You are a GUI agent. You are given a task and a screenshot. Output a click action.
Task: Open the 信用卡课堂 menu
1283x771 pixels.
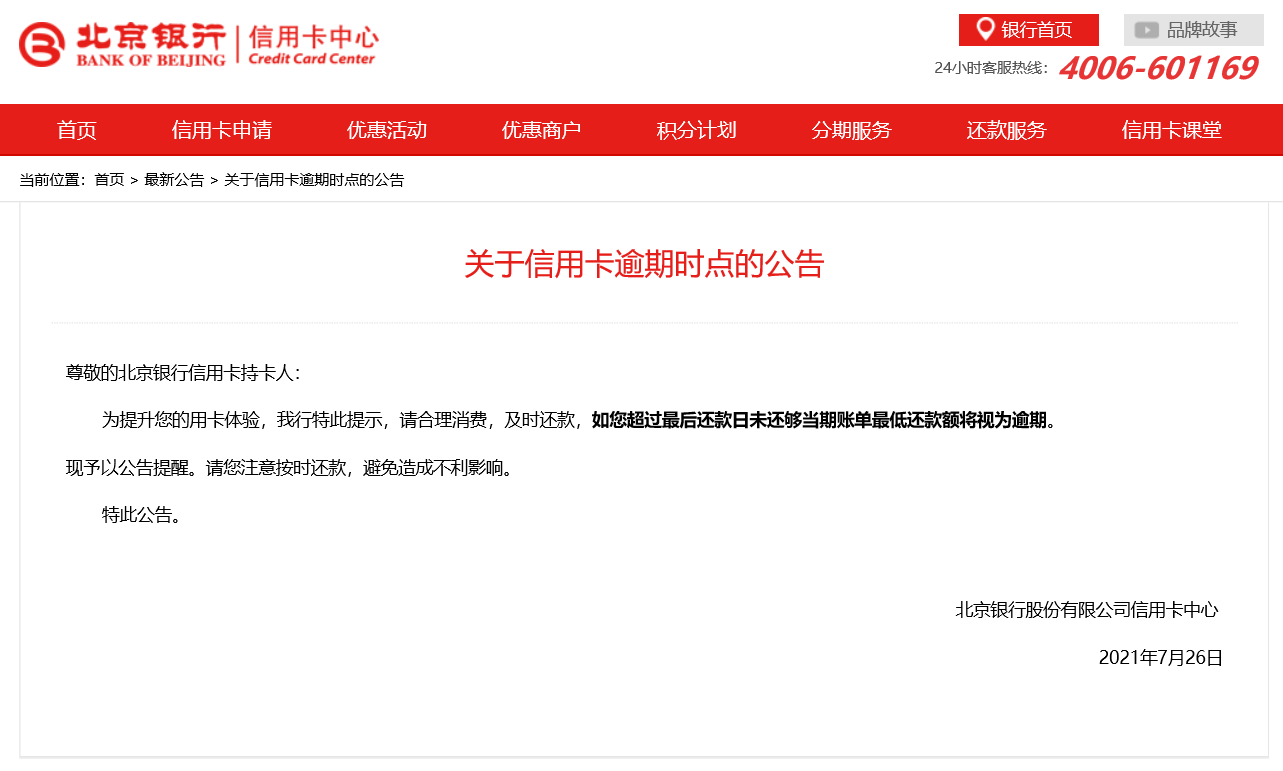coord(1172,130)
